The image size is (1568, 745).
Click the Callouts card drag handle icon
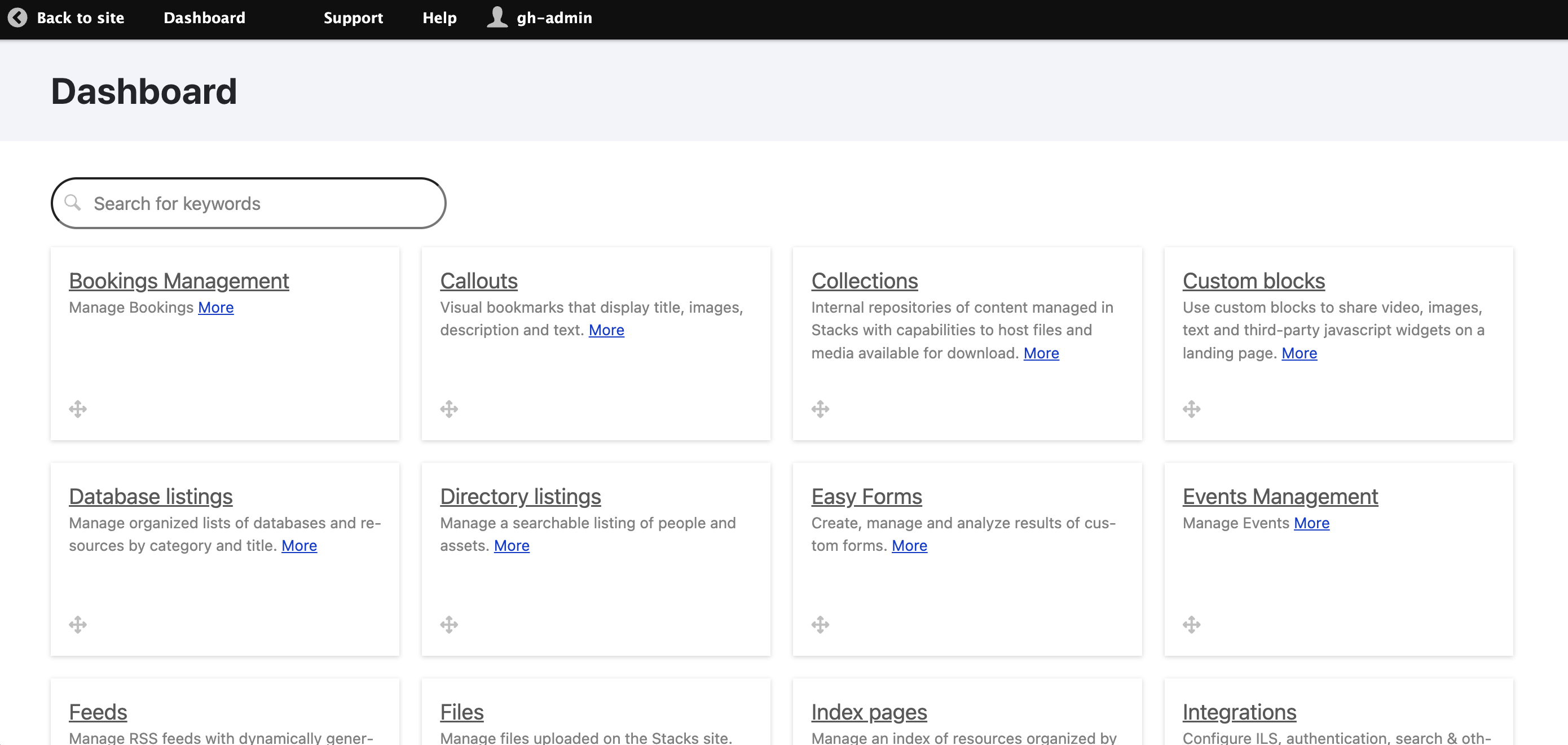pyautogui.click(x=449, y=409)
